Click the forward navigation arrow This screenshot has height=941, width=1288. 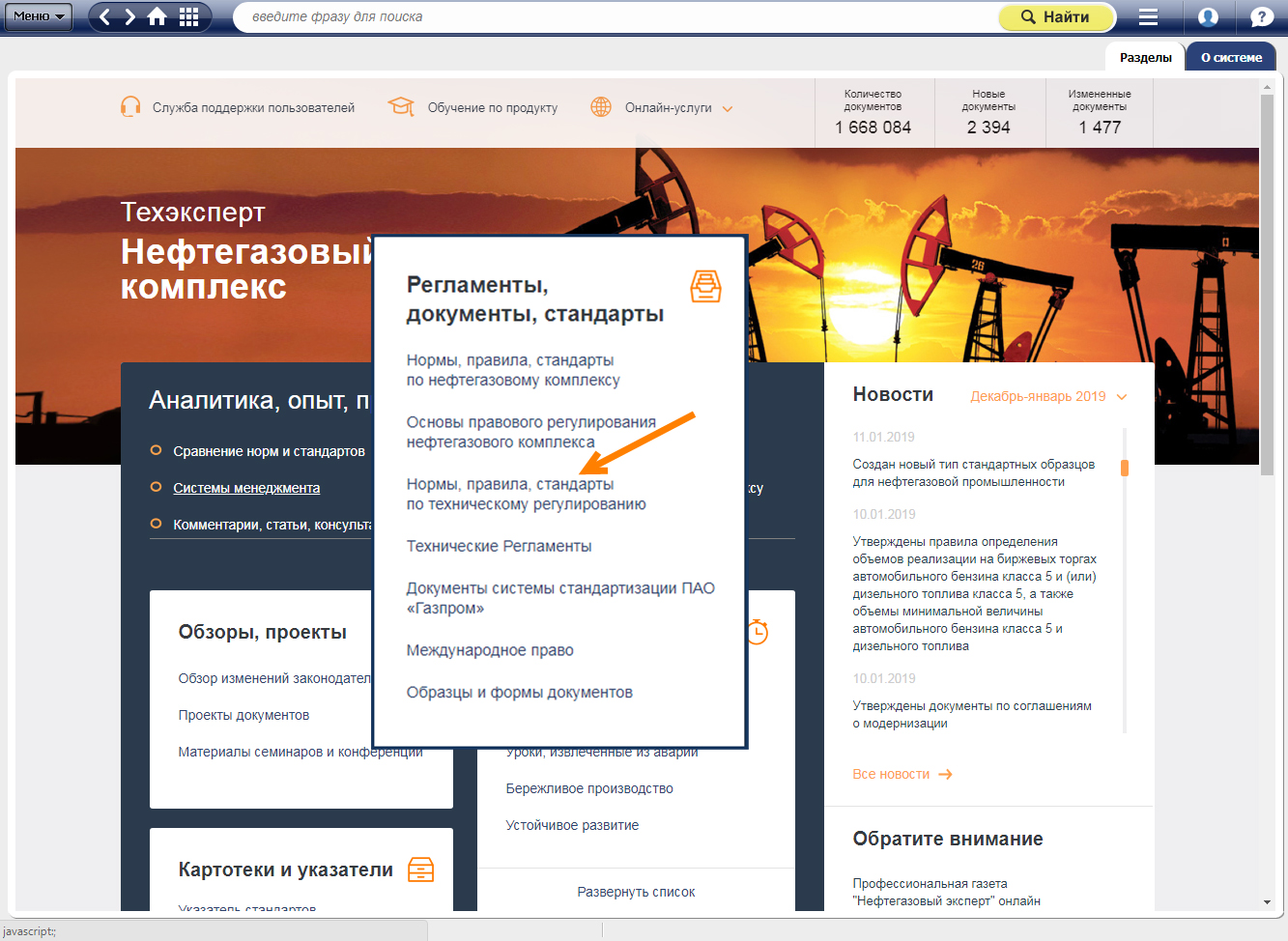[130, 16]
